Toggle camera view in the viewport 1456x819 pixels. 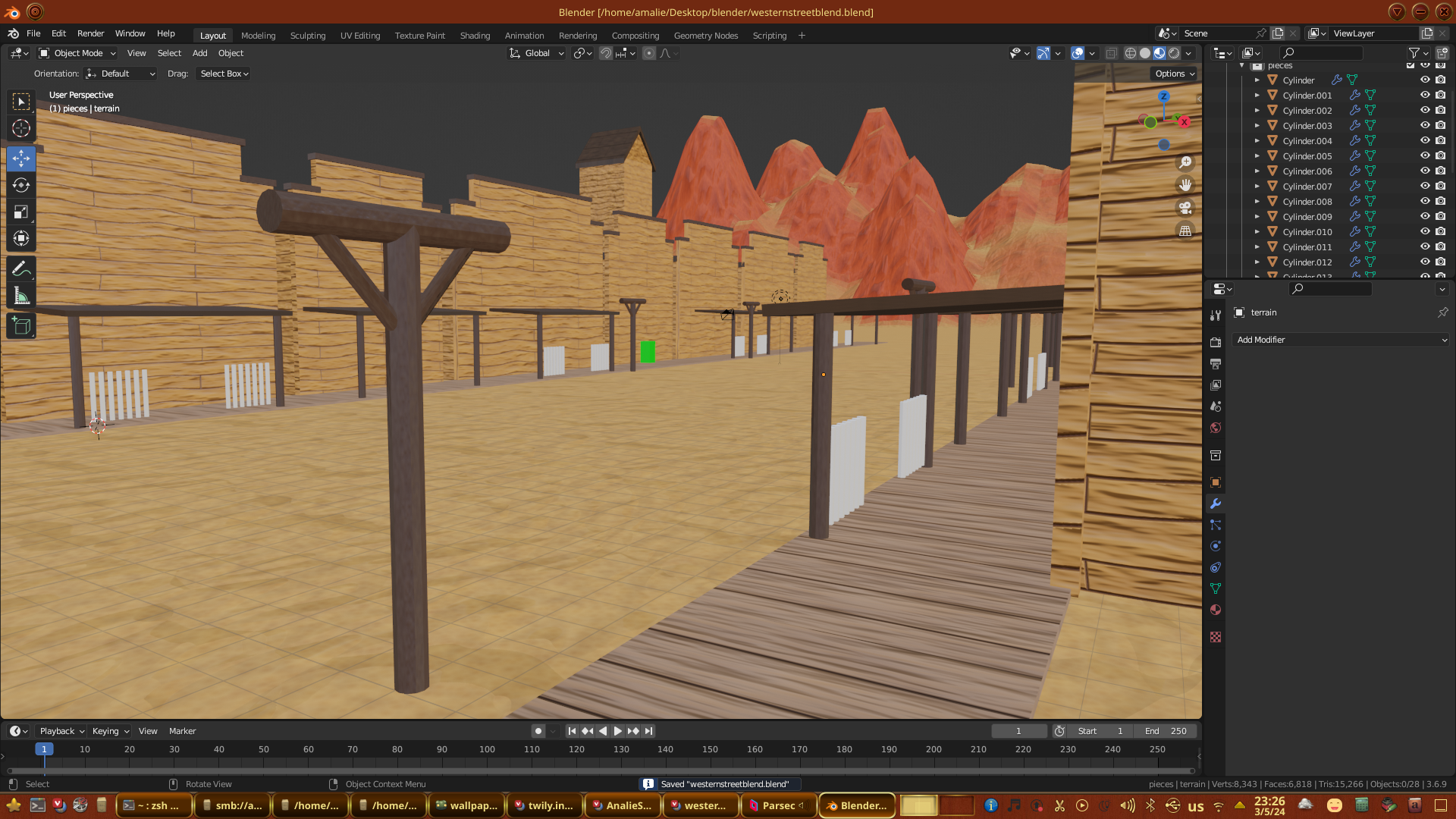(x=1185, y=208)
